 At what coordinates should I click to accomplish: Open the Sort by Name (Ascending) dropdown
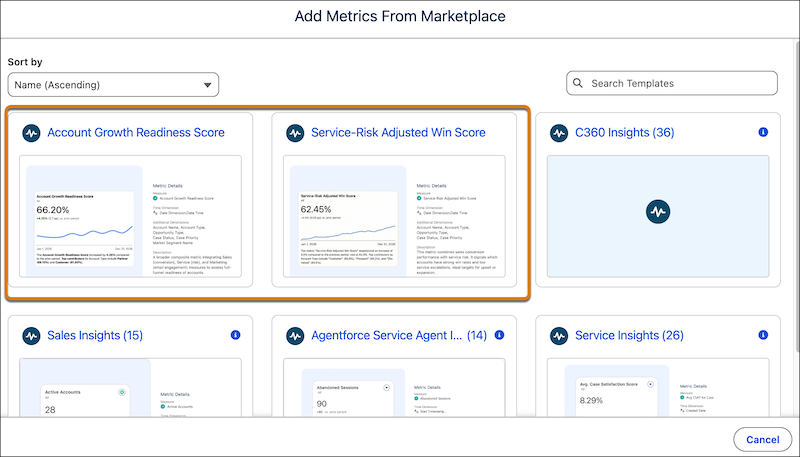click(x=113, y=85)
